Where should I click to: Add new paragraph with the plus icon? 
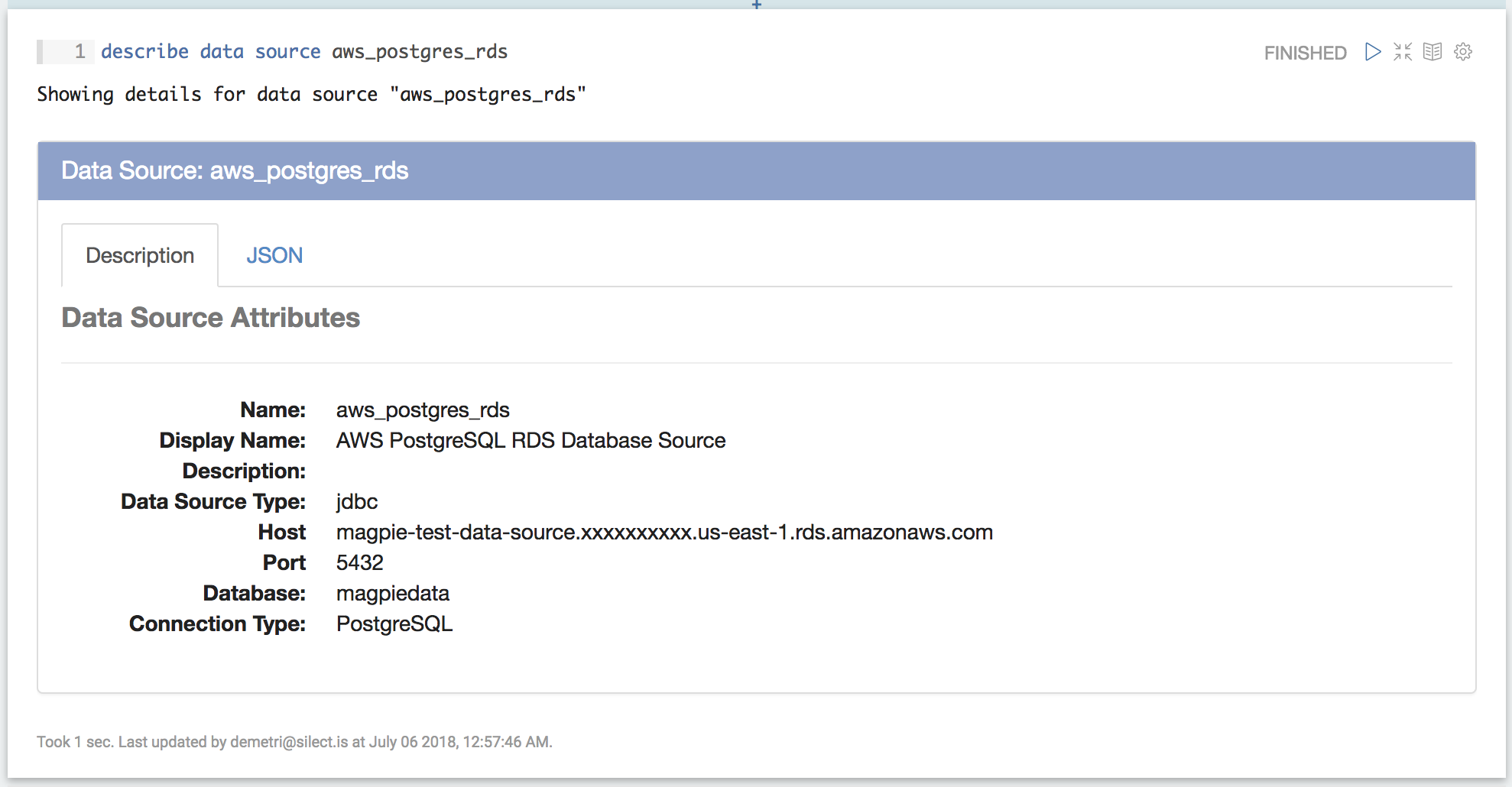coord(756,5)
